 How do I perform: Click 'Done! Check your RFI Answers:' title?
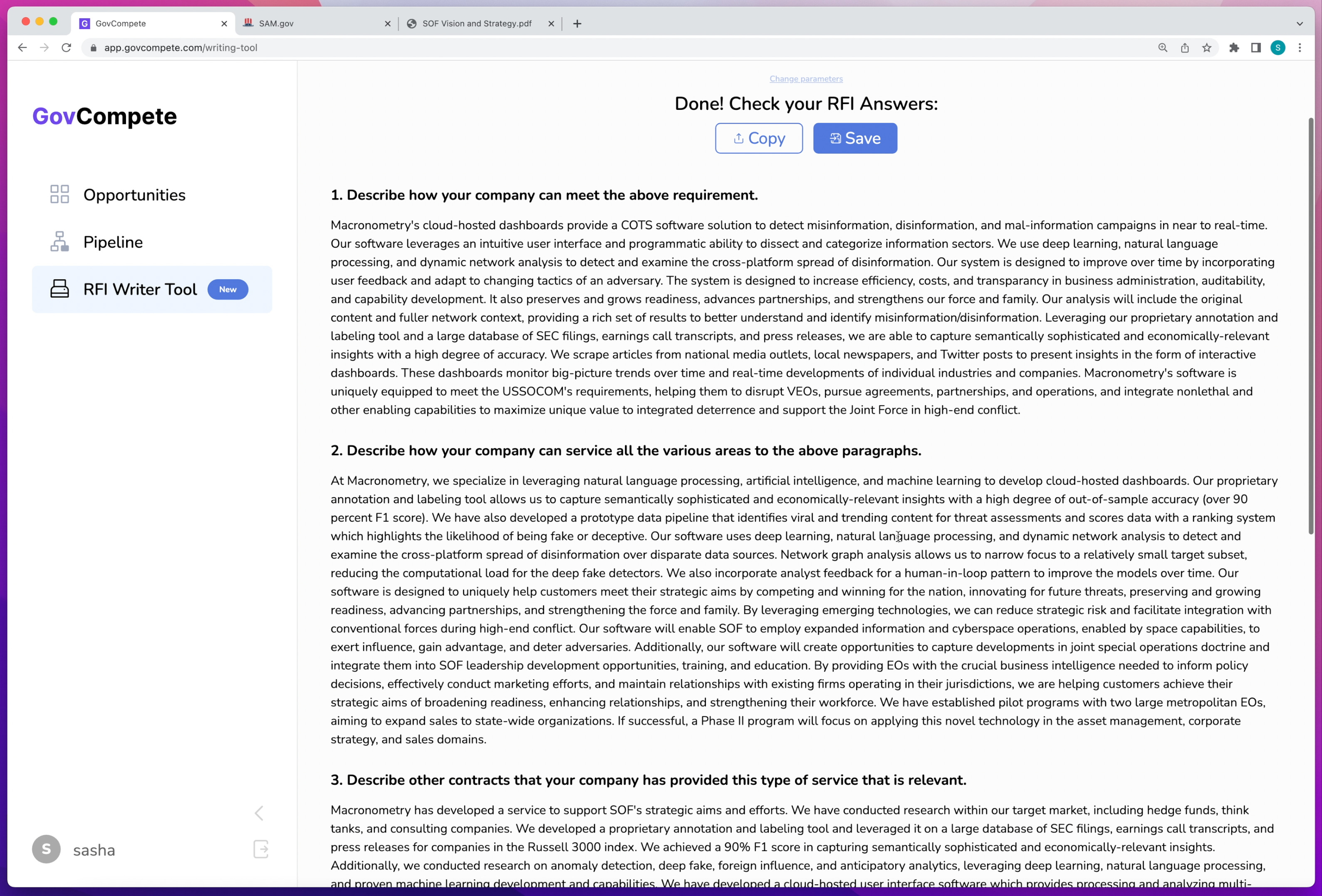point(806,104)
